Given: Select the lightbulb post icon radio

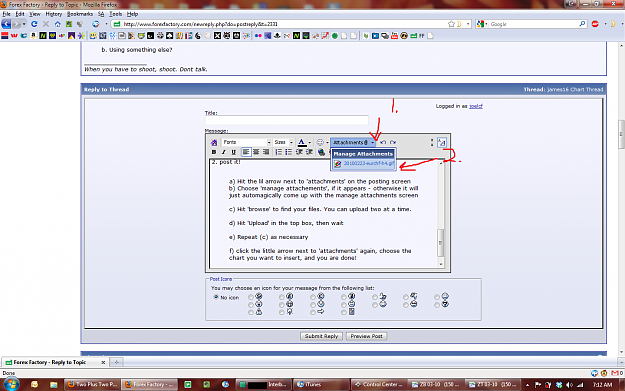Looking at the screenshot, I should [x=282, y=312].
